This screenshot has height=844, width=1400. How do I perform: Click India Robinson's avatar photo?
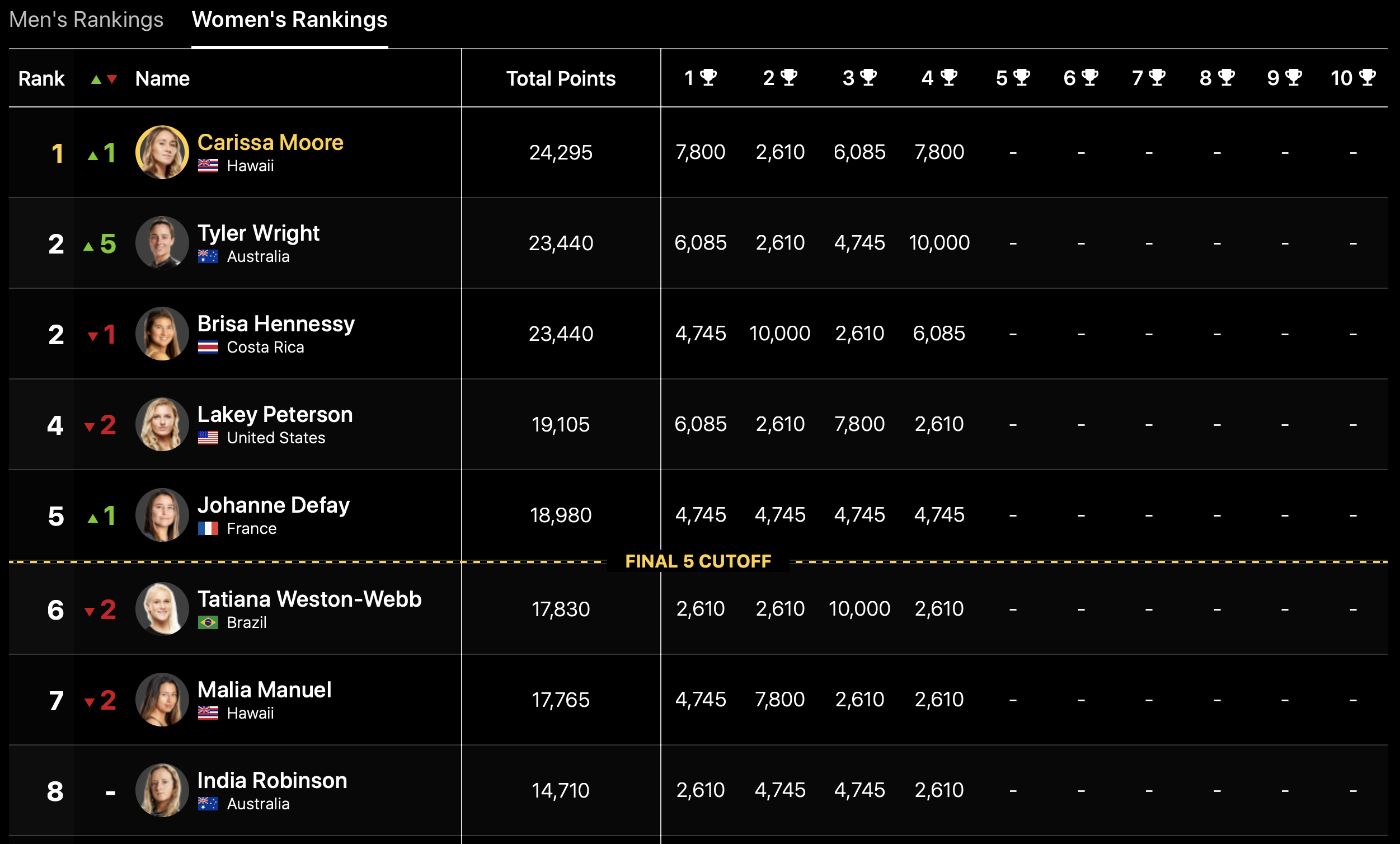(x=162, y=790)
